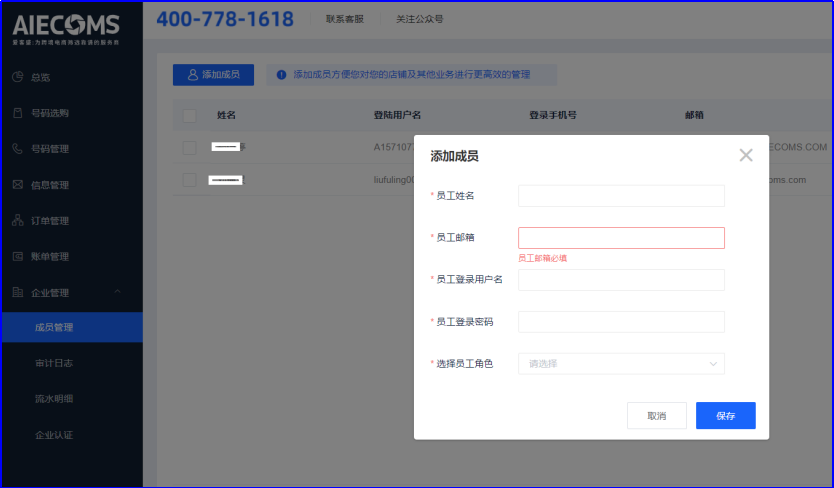The width and height of the screenshot is (834, 488).
Task: Click the 订单管理 icon
Action: pyautogui.click(x=18, y=220)
